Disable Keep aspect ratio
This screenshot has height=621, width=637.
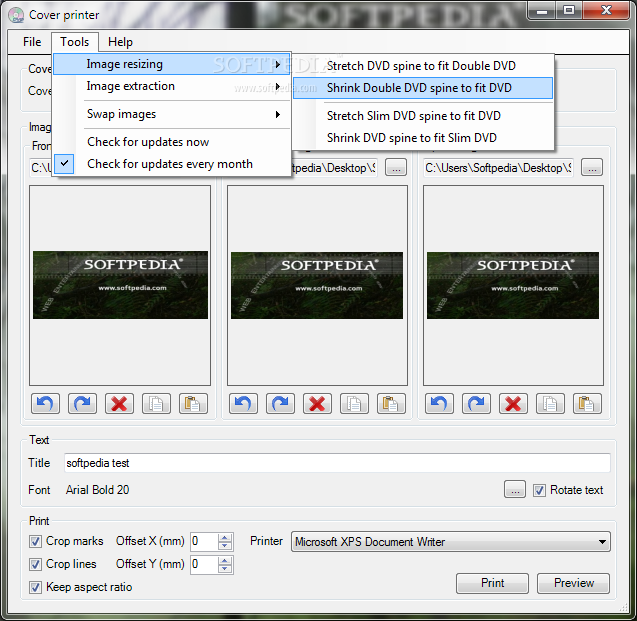[35, 587]
